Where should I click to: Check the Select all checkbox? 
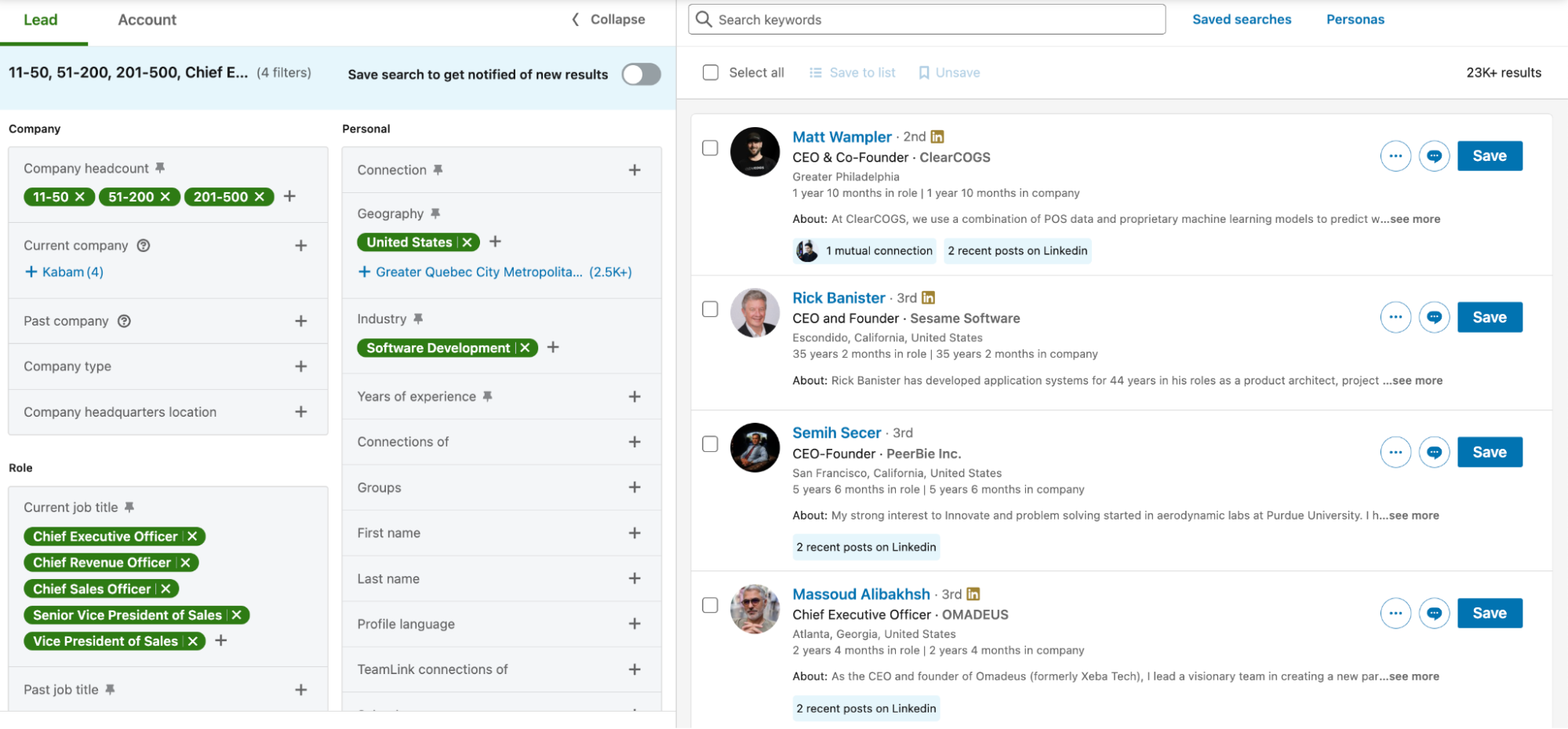pyautogui.click(x=711, y=72)
